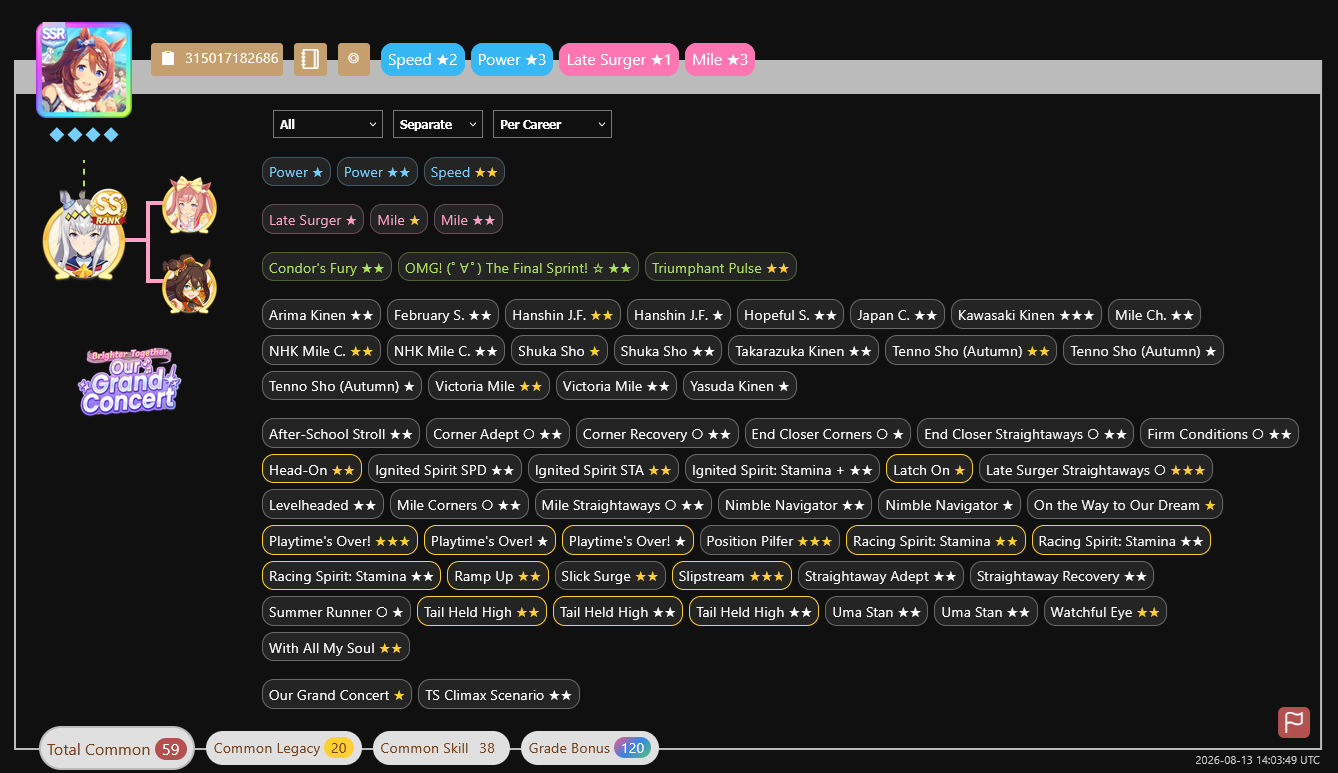Select the pink-haired parent portrait
Viewport: 1338px width, 773px height.
coord(189,205)
